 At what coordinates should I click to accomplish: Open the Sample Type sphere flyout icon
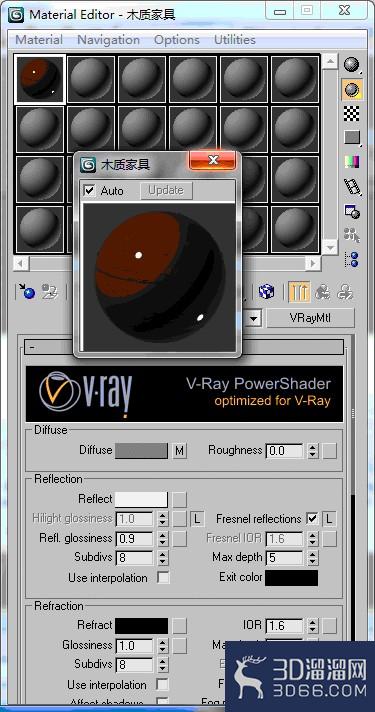[351, 65]
